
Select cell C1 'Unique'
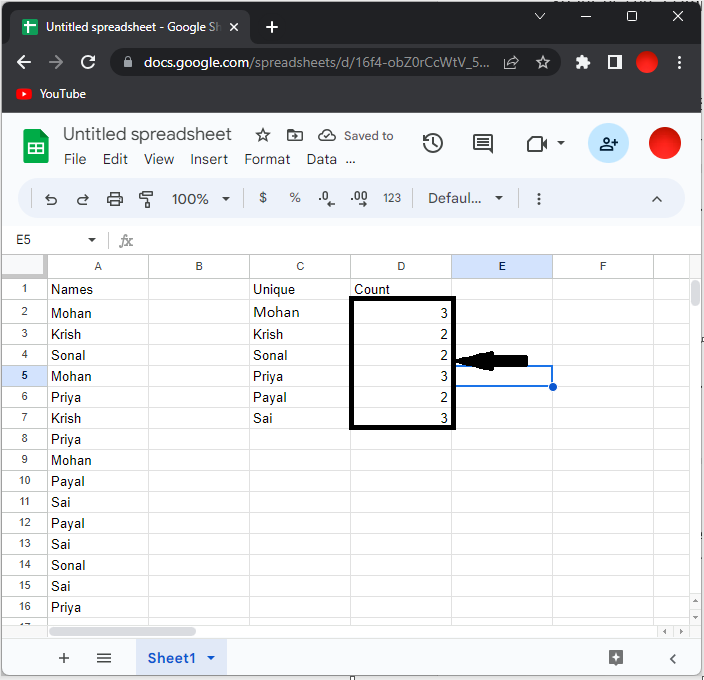point(299,289)
